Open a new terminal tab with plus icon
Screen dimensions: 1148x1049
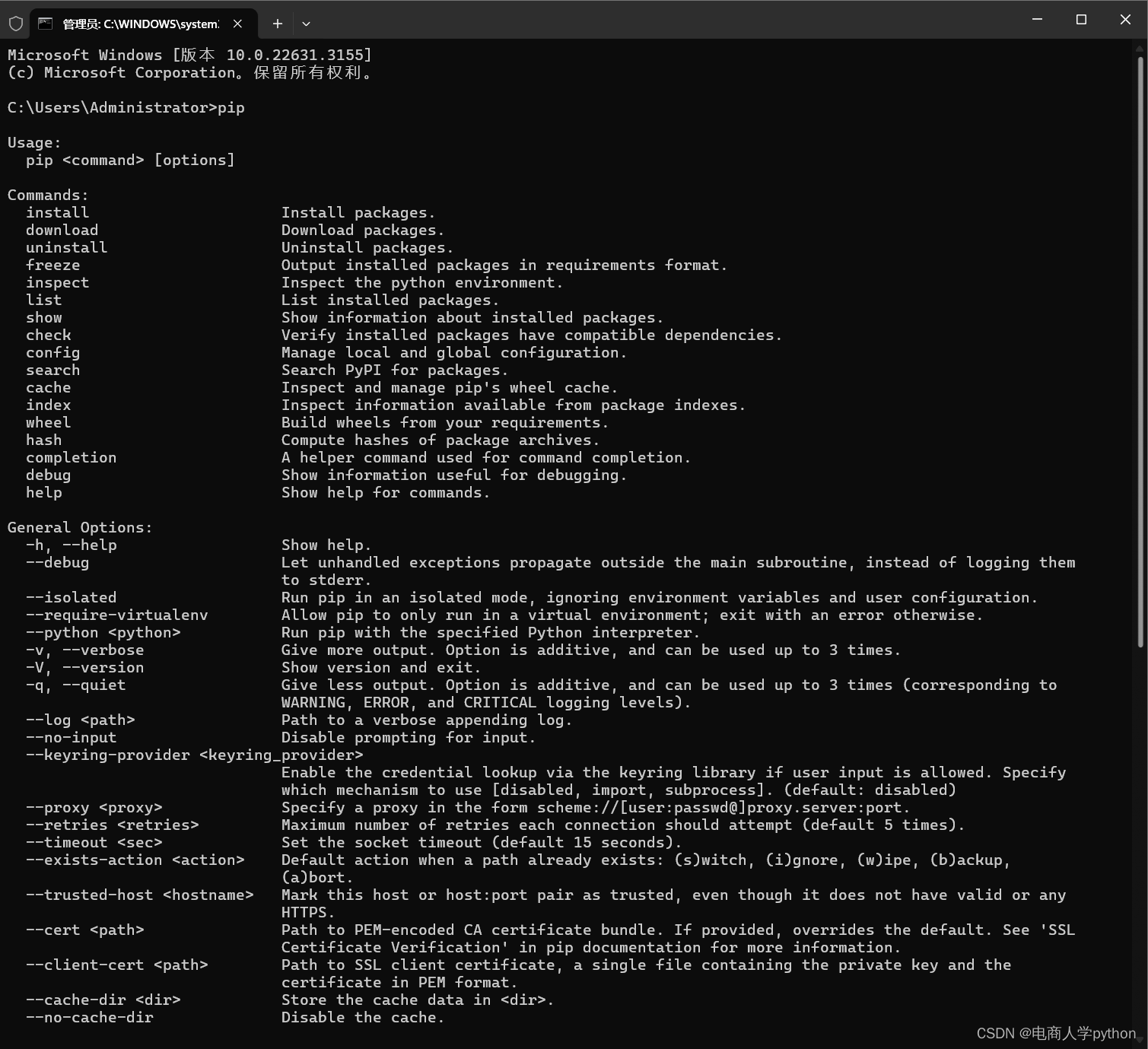coord(277,24)
